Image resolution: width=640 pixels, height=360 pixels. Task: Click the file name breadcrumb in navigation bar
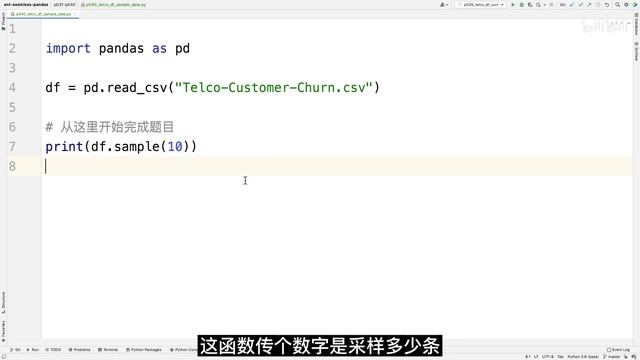(x=113, y=4)
